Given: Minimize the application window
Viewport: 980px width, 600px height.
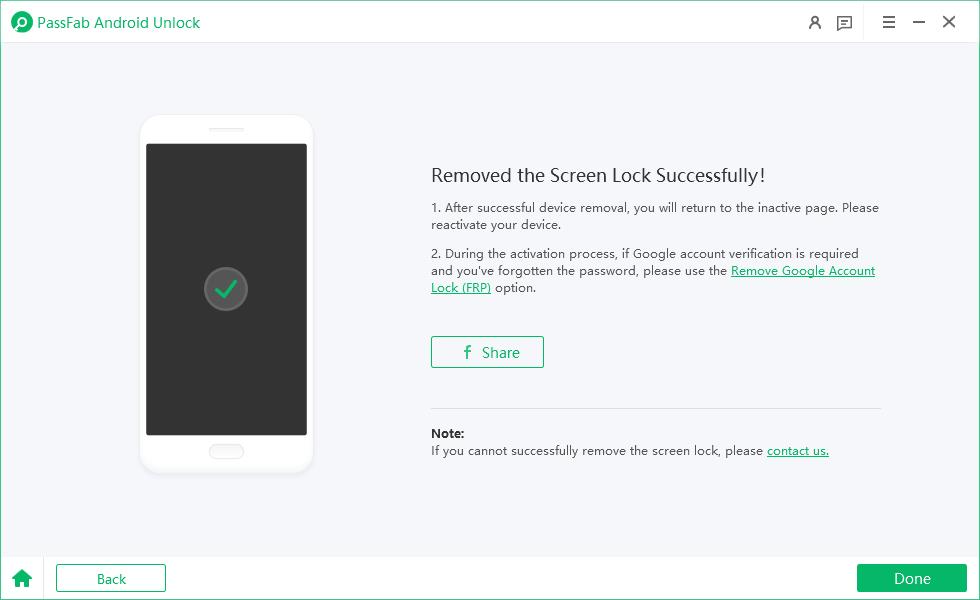Looking at the screenshot, I should click(x=918, y=21).
